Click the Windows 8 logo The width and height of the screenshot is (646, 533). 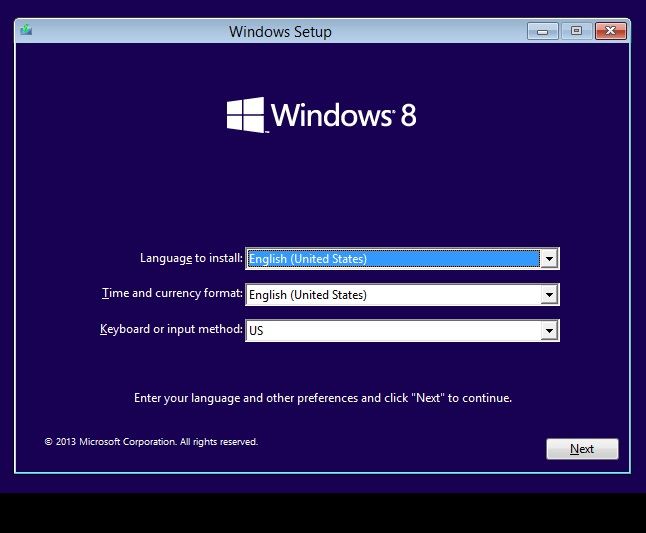click(x=321, y=115)
